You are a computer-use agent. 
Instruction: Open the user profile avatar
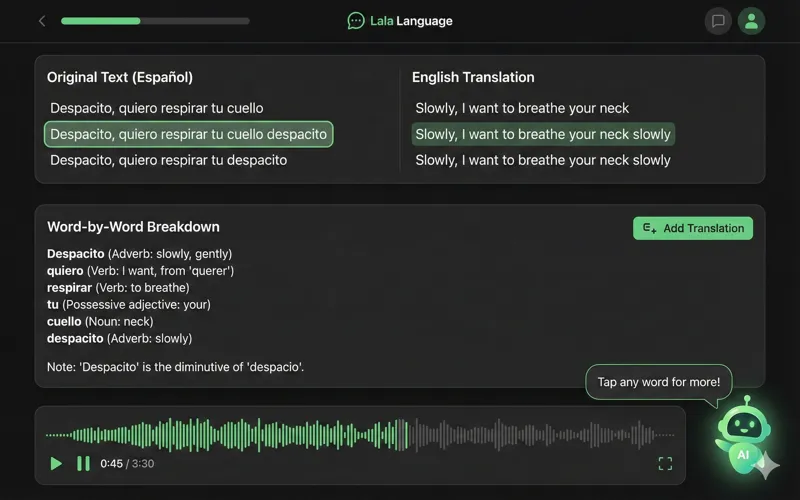pyautogui.click(x=751, y=21)
